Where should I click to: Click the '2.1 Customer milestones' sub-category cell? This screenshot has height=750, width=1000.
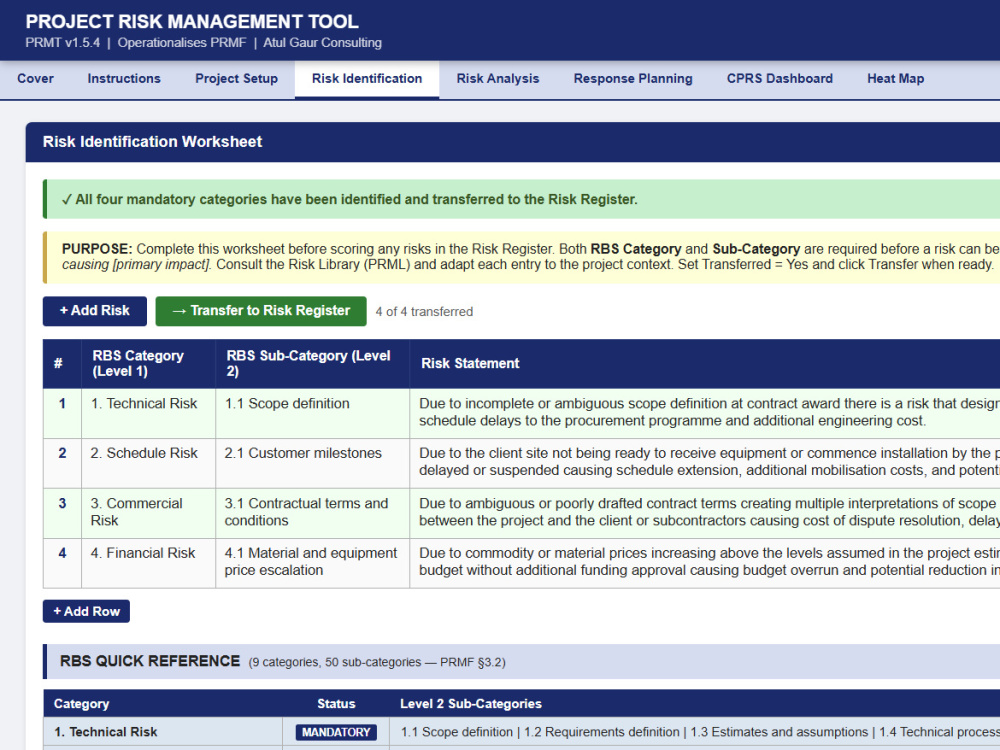tap(312, 463)
